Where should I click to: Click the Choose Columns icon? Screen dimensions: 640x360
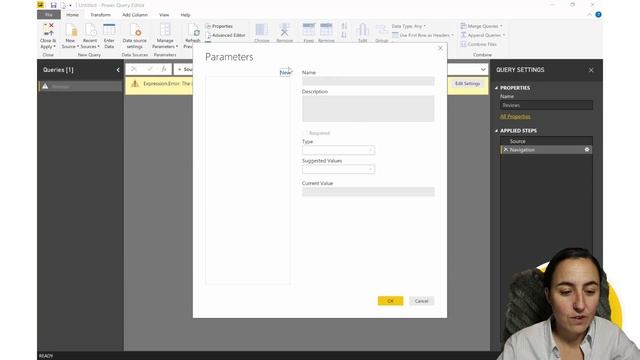[262, 30]
